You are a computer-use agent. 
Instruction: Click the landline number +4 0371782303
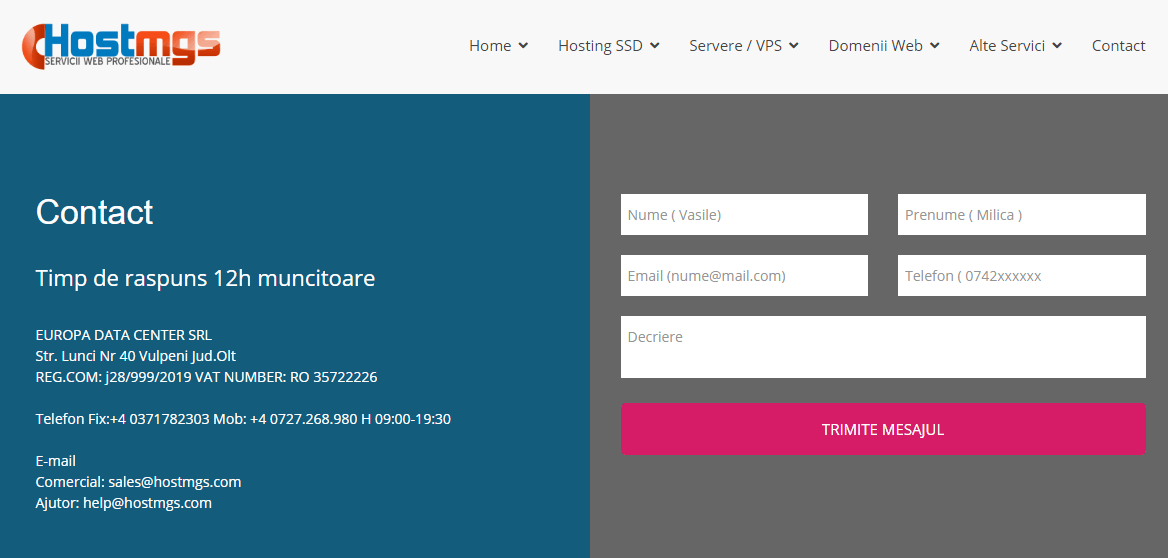(159, 419)
